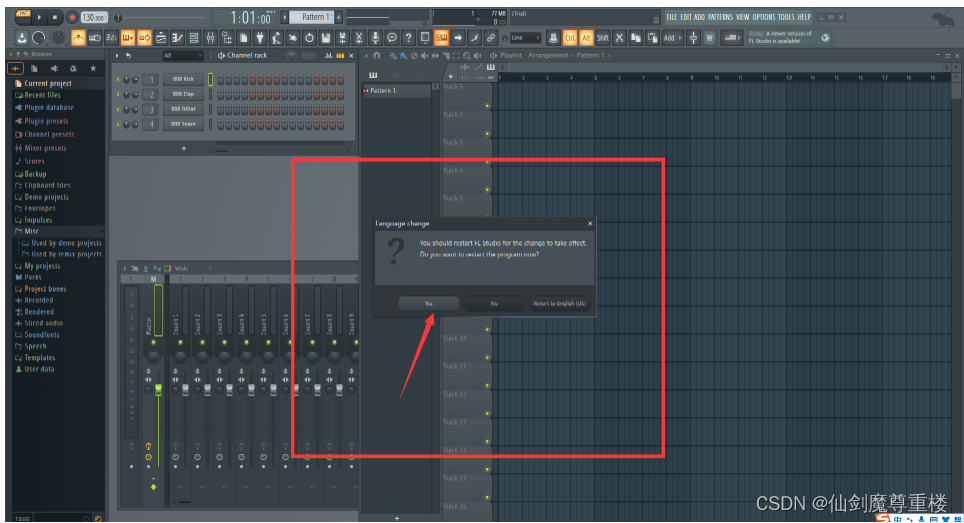
Task: Click the save project floppy icon
Action: pyautogui.click(x=326, y=37)
